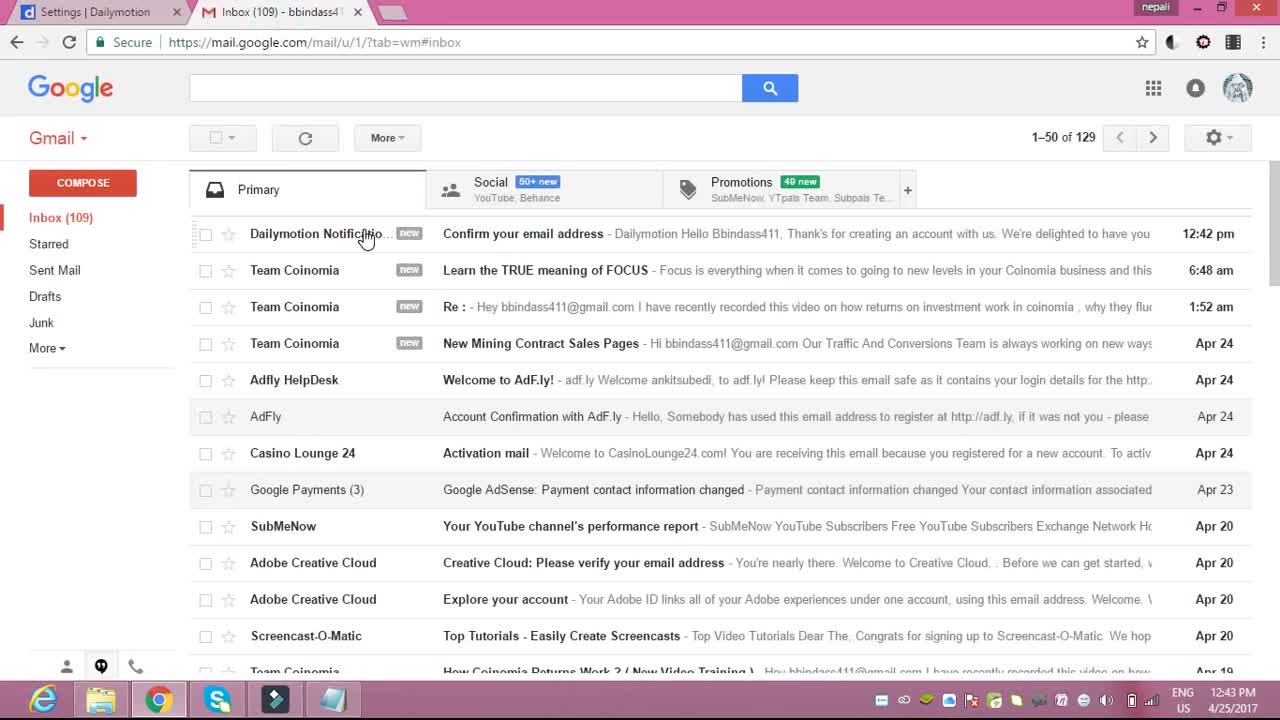The width and height of the screenshot is (1280, 720).
Task: Switch to the Promotions tab
Action: [x=780, y=190]
